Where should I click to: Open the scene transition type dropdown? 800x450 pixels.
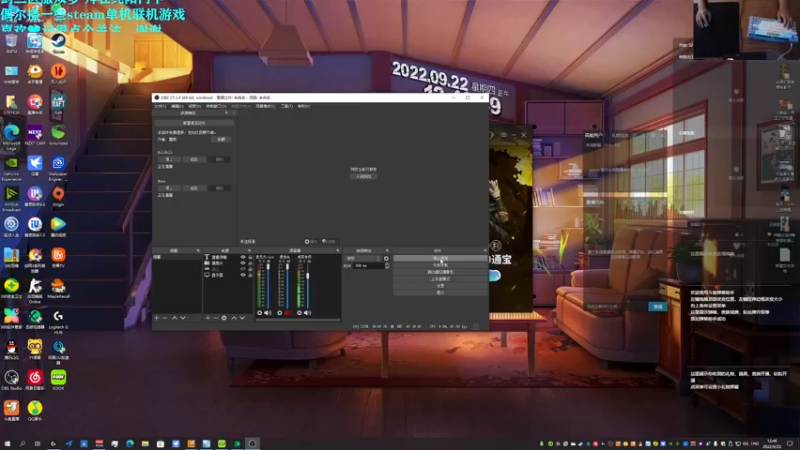363,259
